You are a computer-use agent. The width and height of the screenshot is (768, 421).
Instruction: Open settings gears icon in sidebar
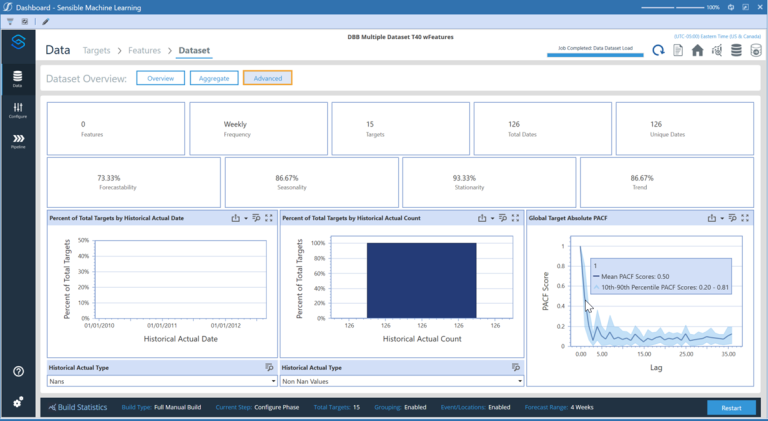(18, 402)
